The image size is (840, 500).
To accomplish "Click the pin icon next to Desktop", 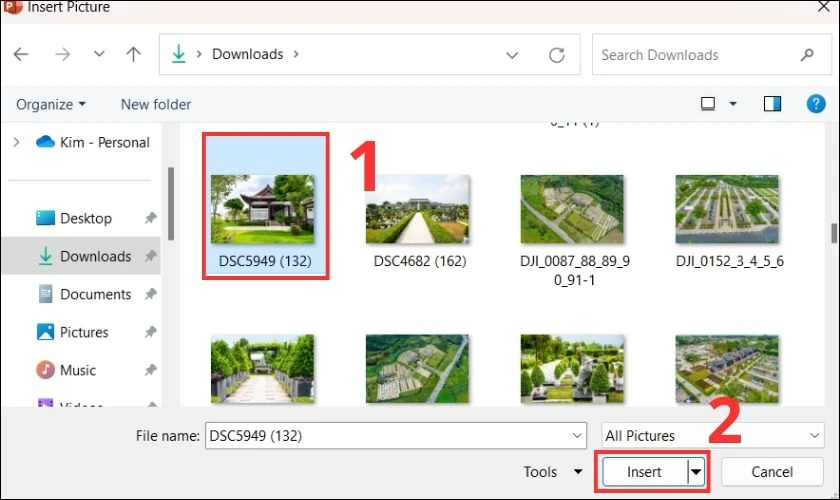I will tap(151, 218).
